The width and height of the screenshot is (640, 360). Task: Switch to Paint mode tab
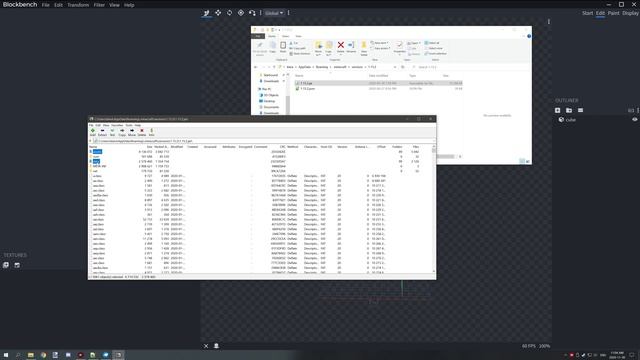(613, 13)
